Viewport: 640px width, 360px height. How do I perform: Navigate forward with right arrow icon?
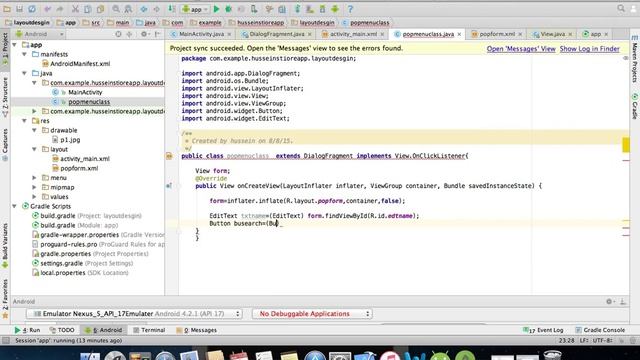[156, 9]
